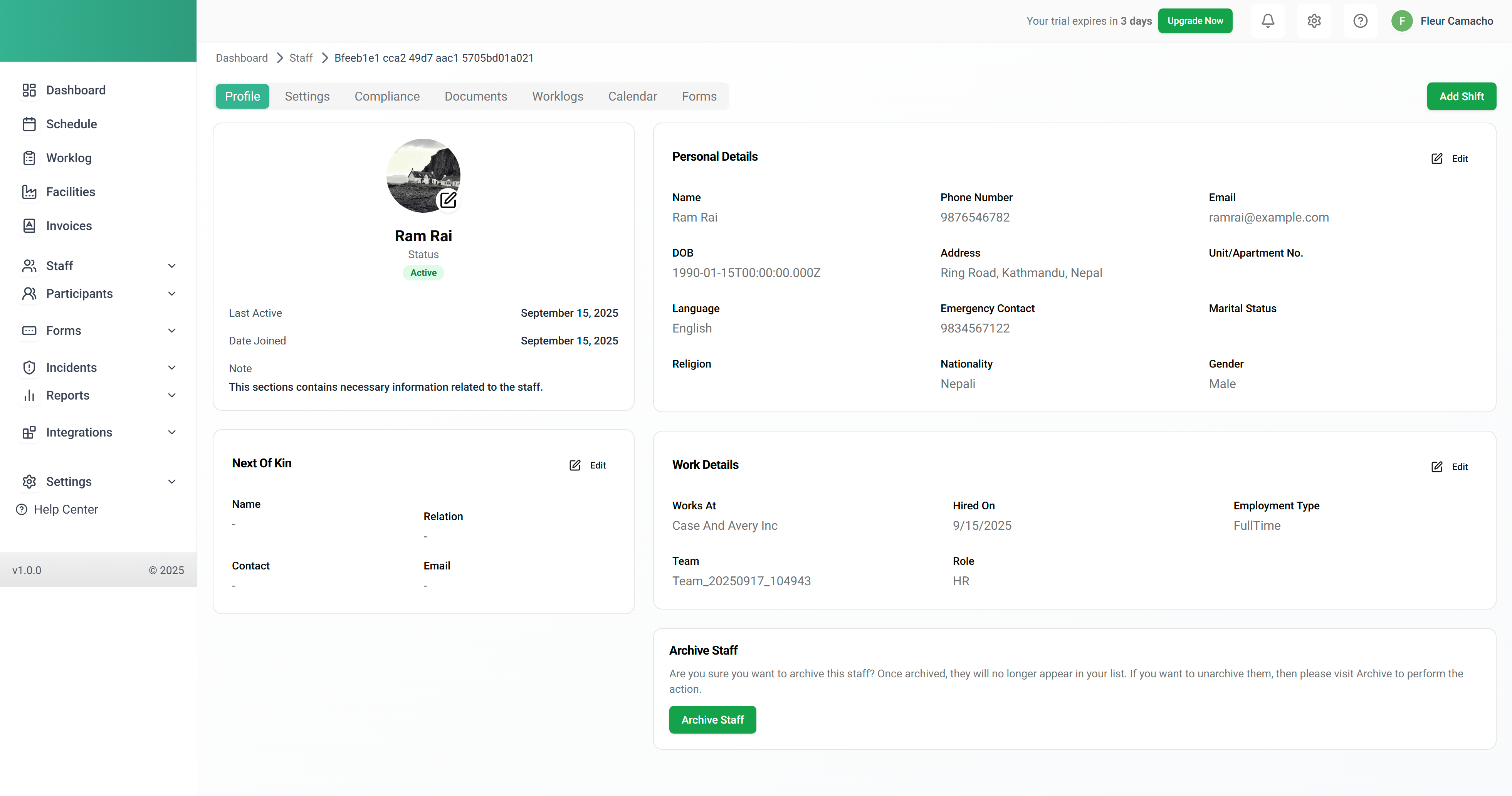Open the Schedule calendar icon in sidebar

pos(29,124)
